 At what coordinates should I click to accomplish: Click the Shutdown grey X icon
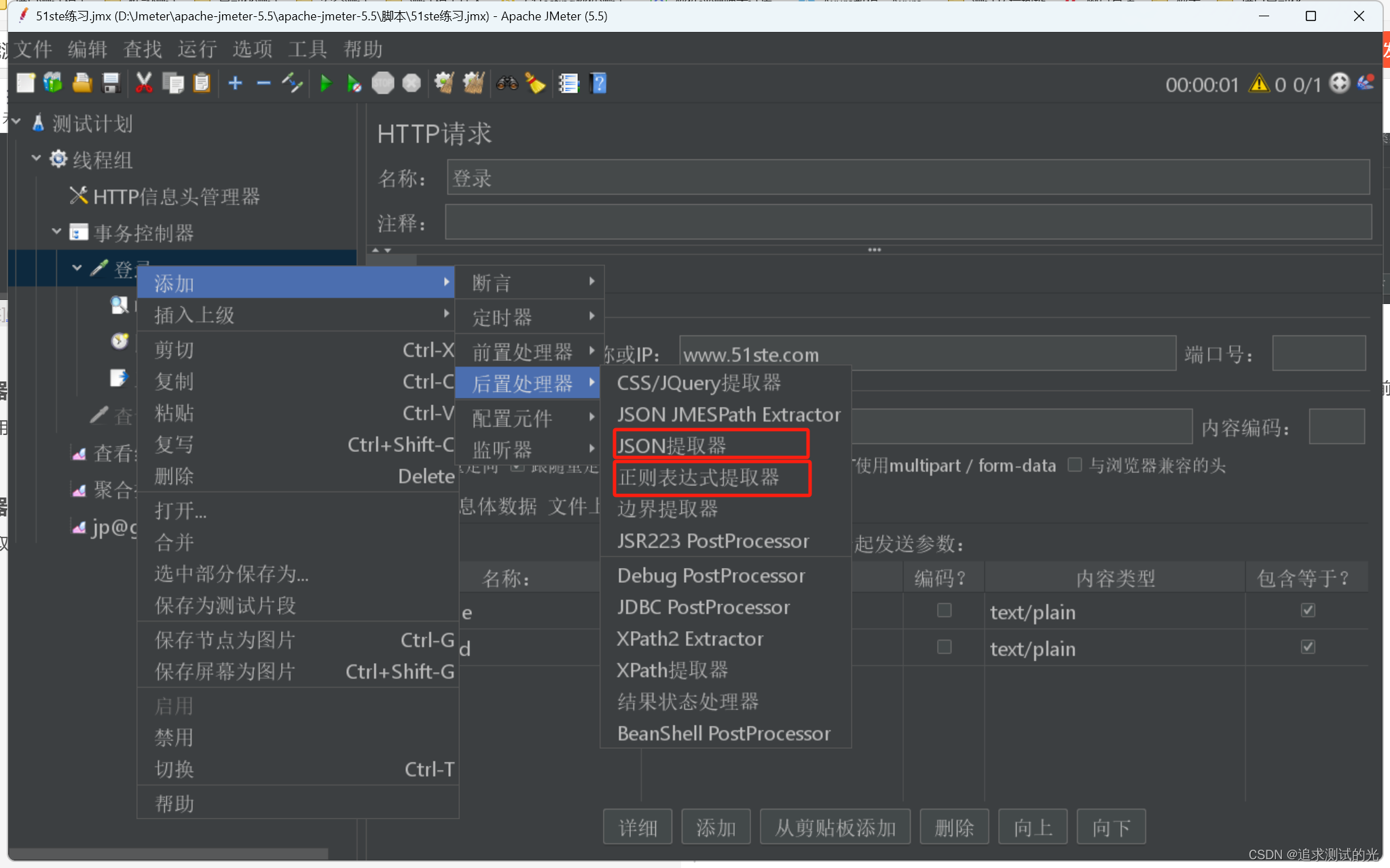point(411,83)
